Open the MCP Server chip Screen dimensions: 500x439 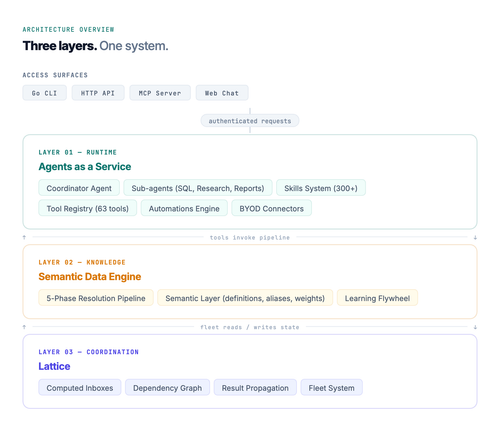pos(160,93)
